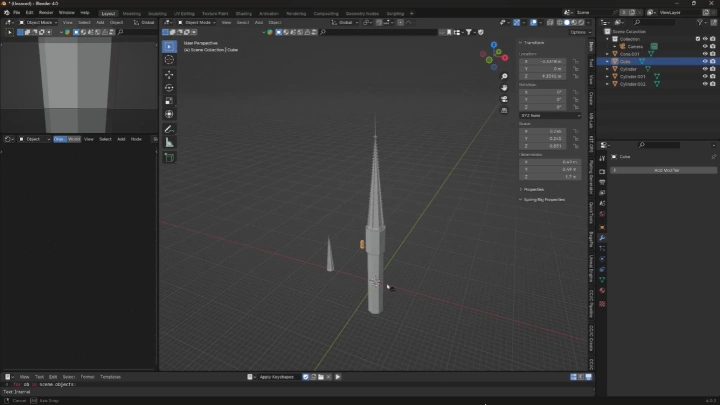This screenshot has height=405, width=720.
Task: Open the Templates menu in text editor
Action: (110, 377)
